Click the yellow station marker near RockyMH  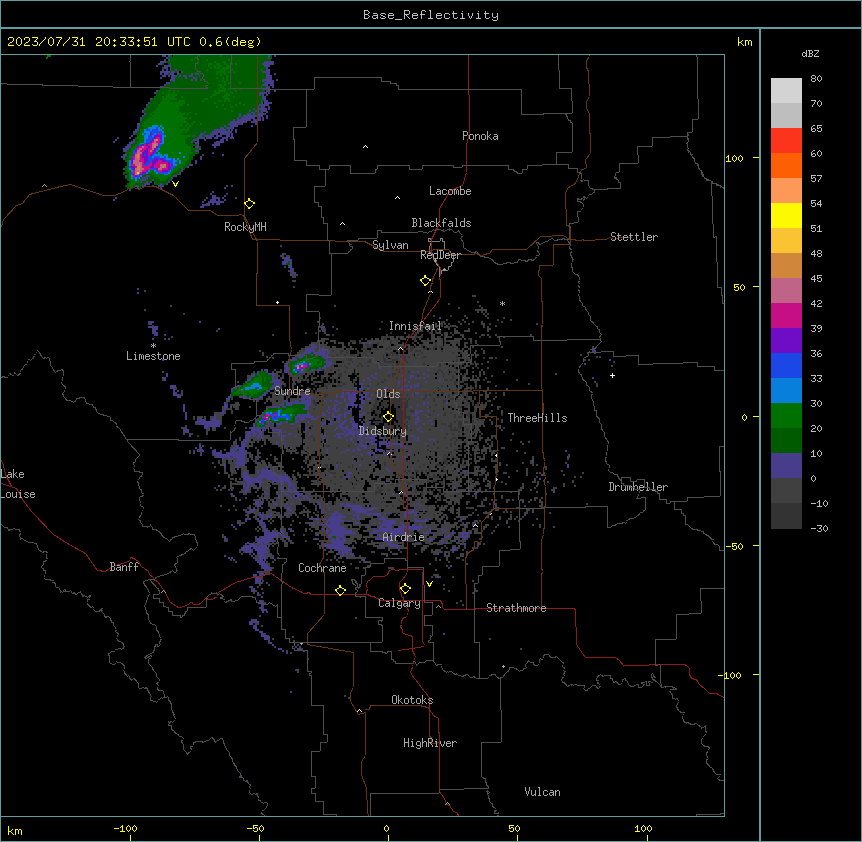click(x=250, y=204)
